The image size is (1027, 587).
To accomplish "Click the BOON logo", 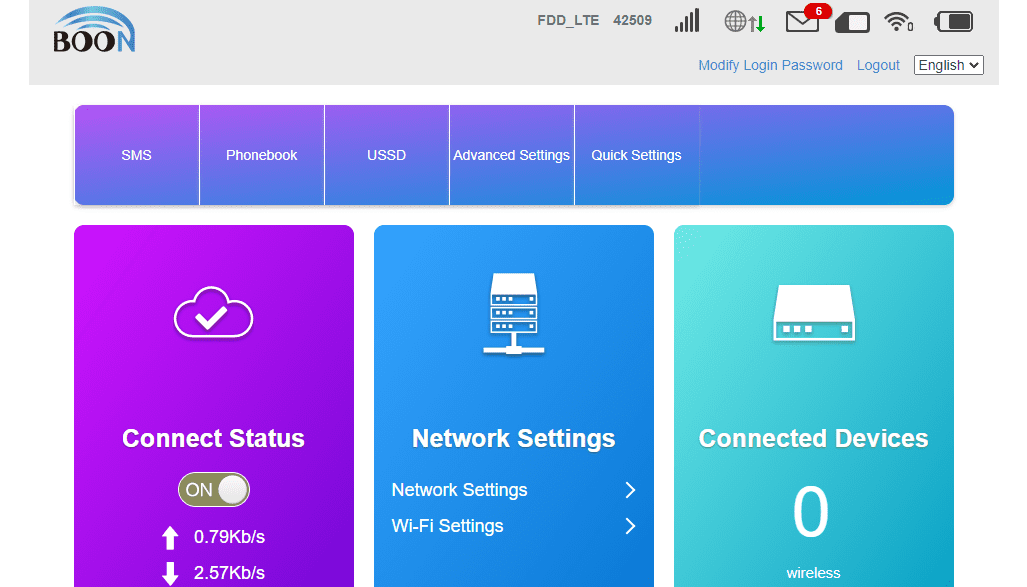I will pyautogui.click(x=94, y=31).
